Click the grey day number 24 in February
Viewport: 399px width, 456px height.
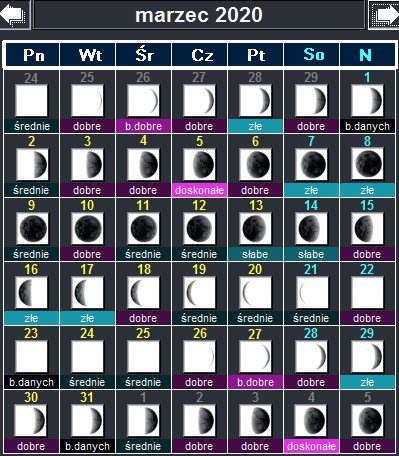point(31,78)
